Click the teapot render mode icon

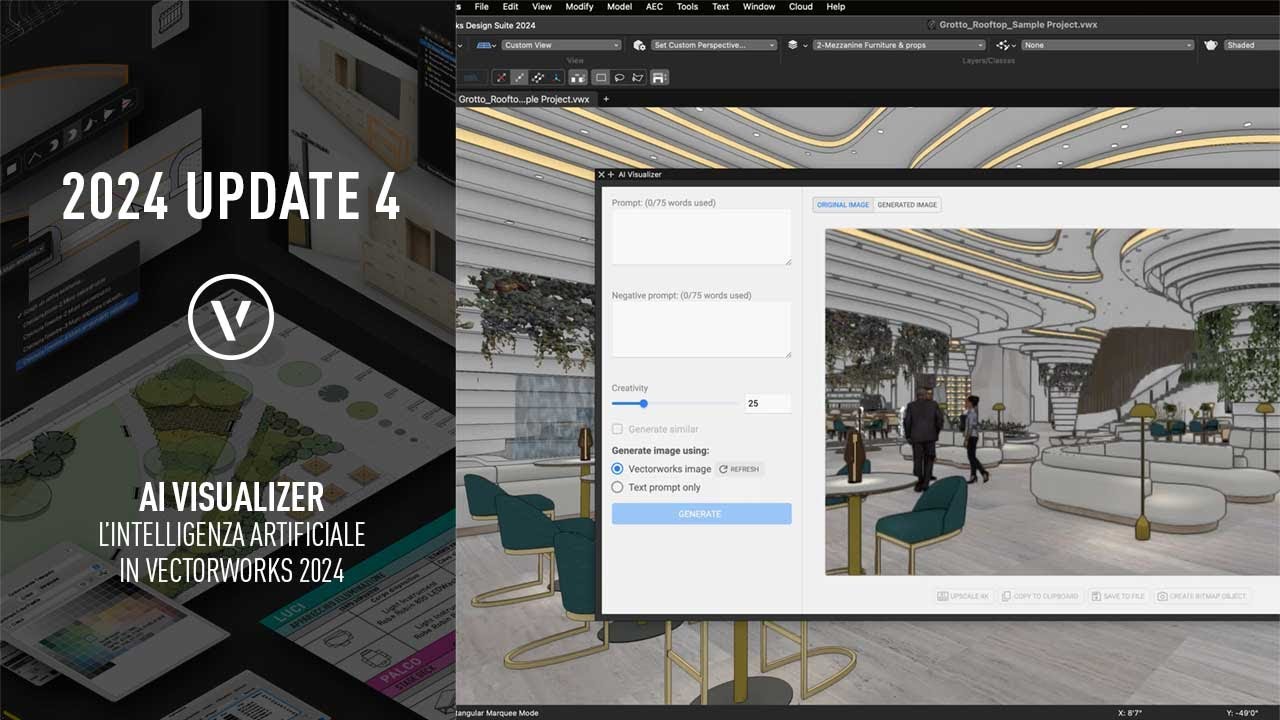point(1210,45)
